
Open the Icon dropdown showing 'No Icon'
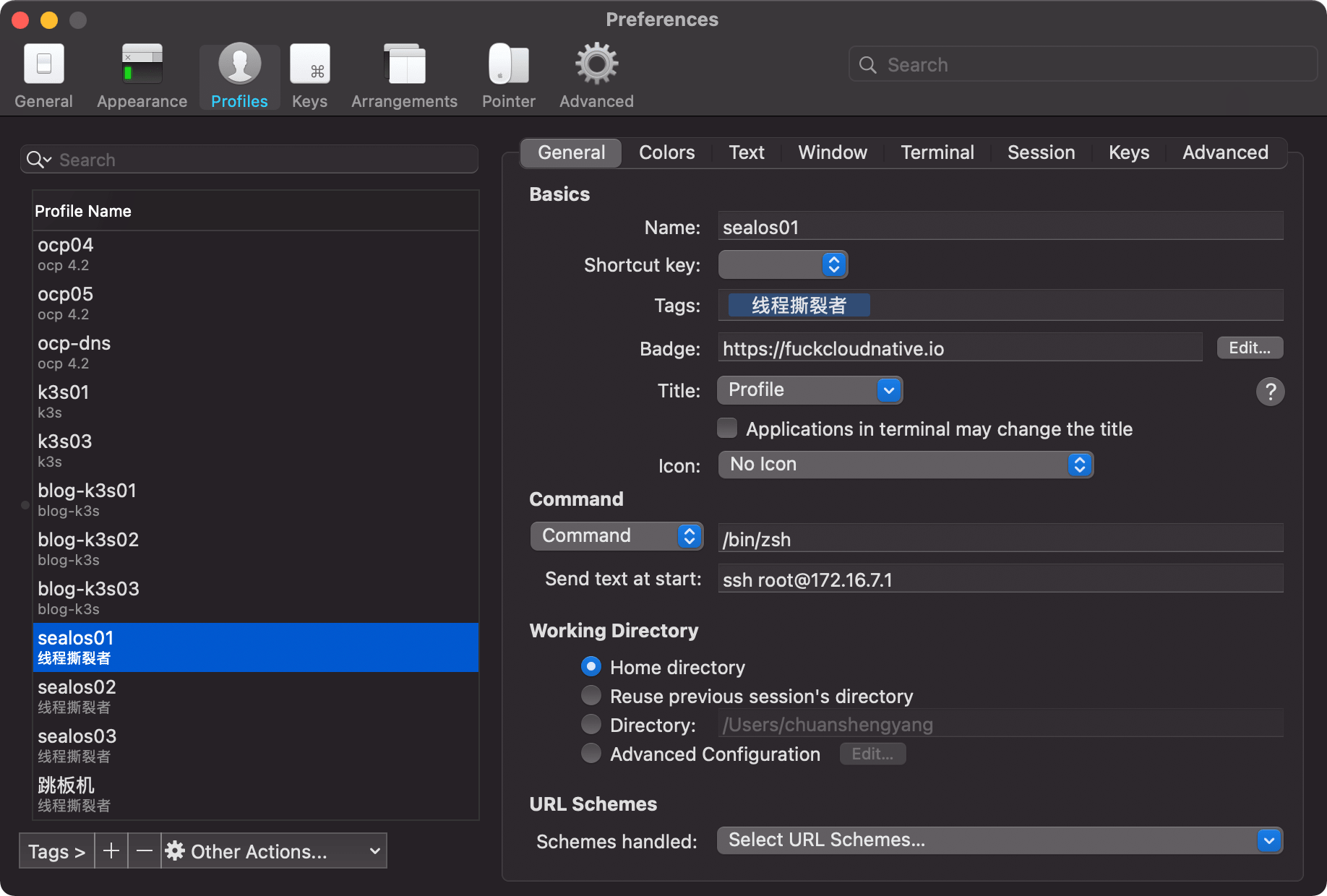click(x=905, y=465)
